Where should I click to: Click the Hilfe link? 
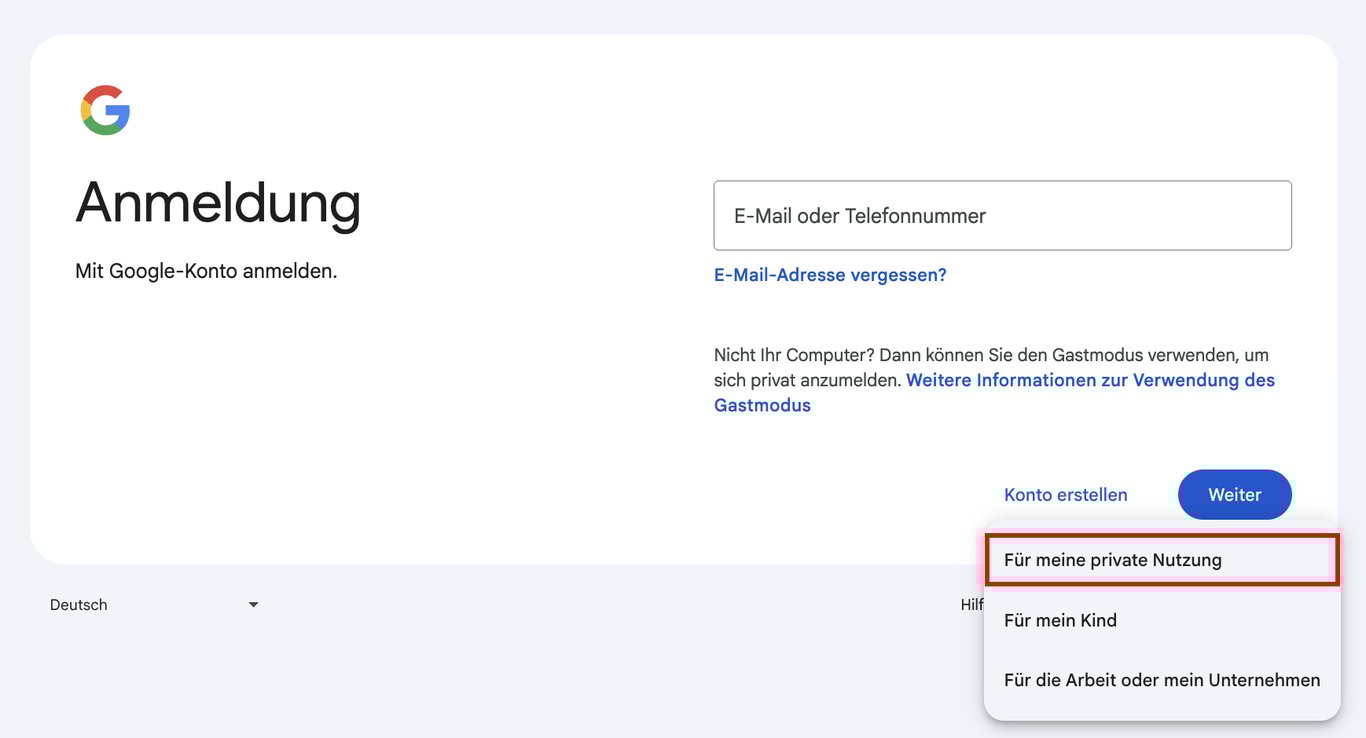(x=969, y=604)
